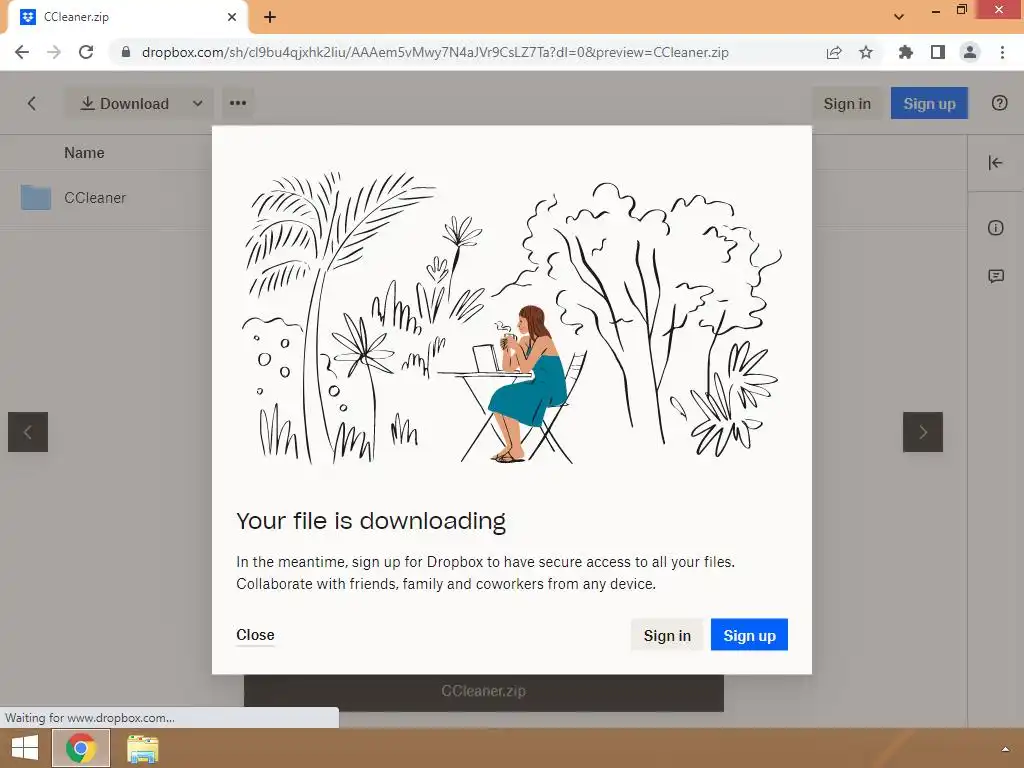Click the address bar URL

pyautogui.click(x=435, y=52)
